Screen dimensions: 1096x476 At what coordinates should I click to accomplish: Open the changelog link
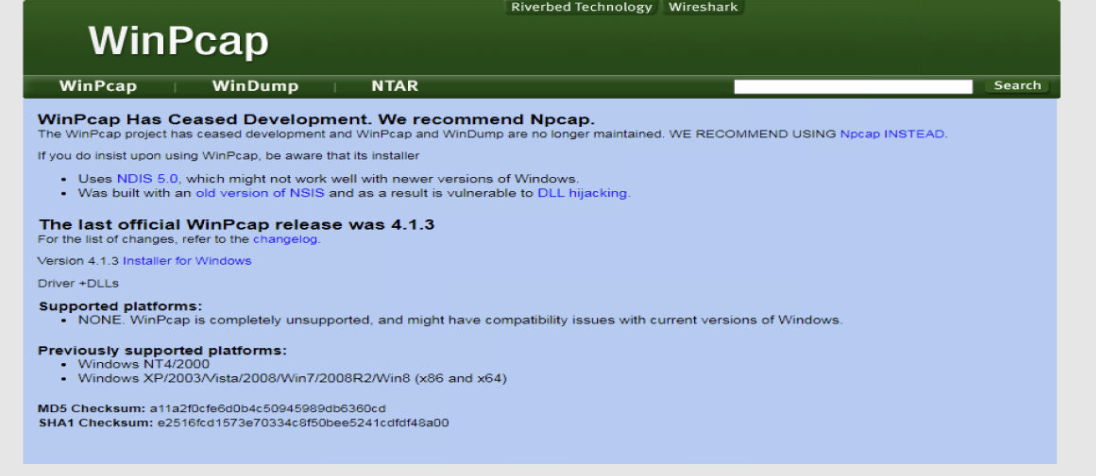click(x=285, y=239)
